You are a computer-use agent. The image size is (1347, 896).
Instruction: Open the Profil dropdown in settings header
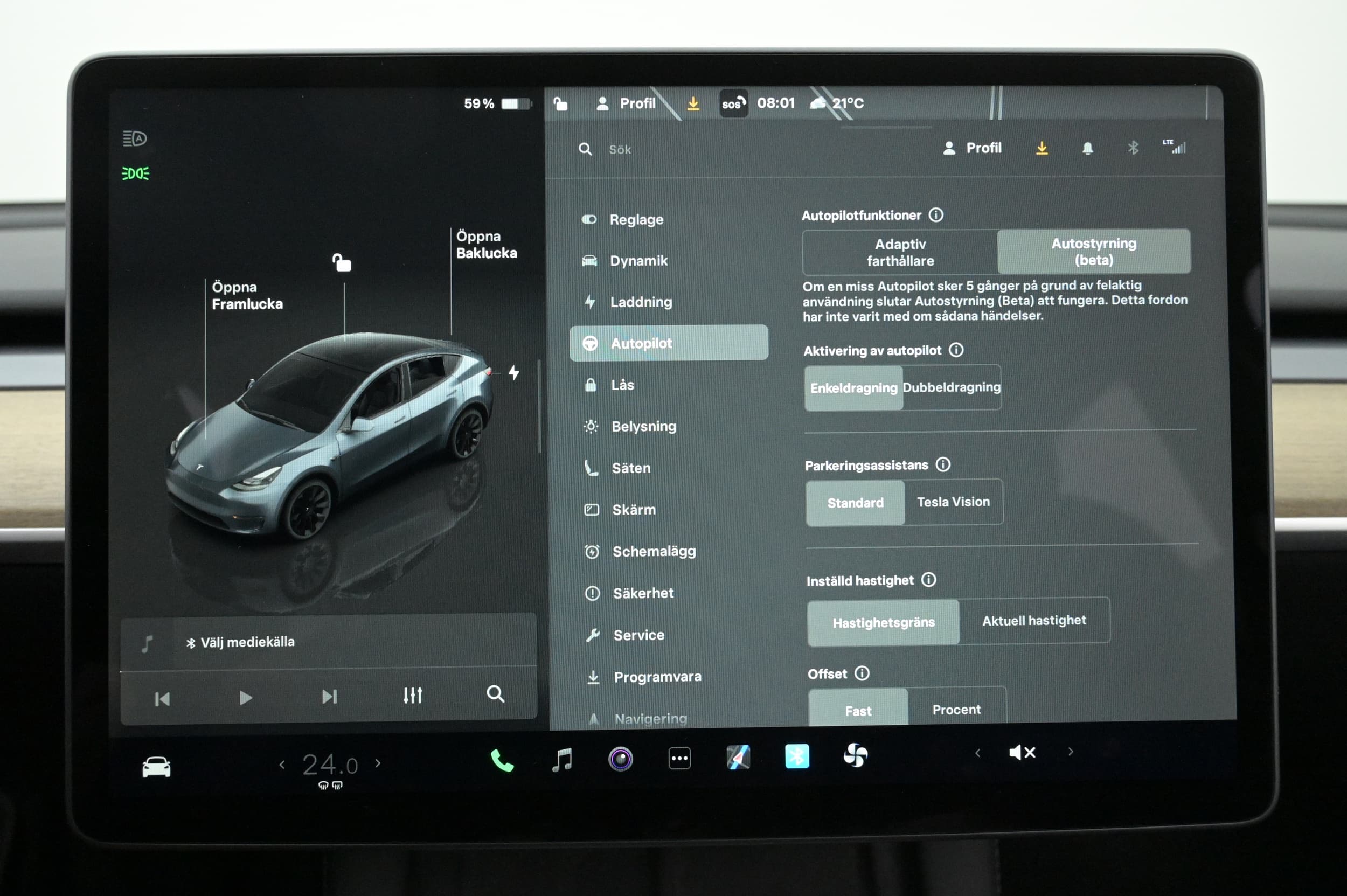point(972,148)
